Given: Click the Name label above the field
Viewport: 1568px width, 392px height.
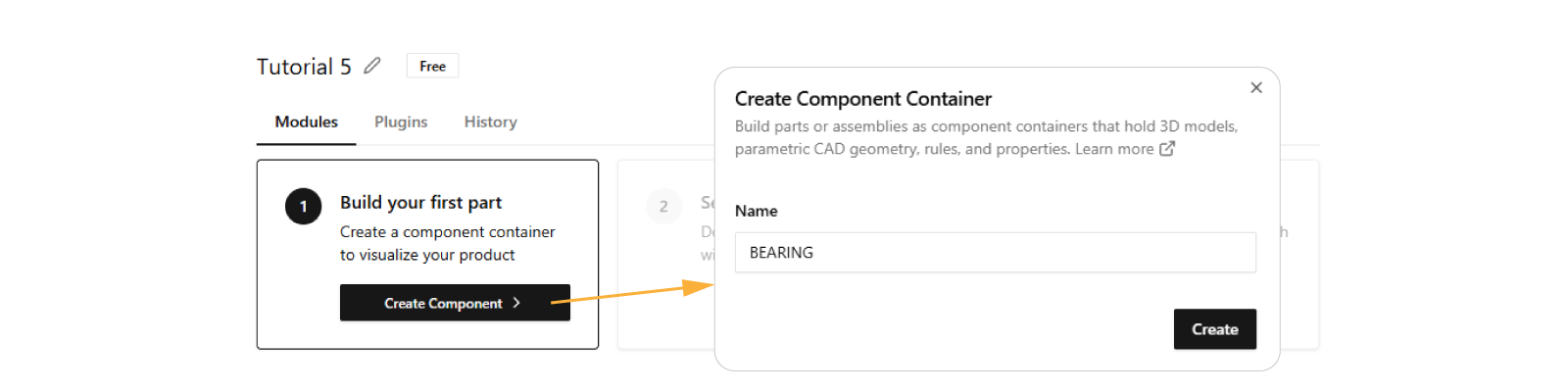Looking at the screenshot, I should point(756,211).
